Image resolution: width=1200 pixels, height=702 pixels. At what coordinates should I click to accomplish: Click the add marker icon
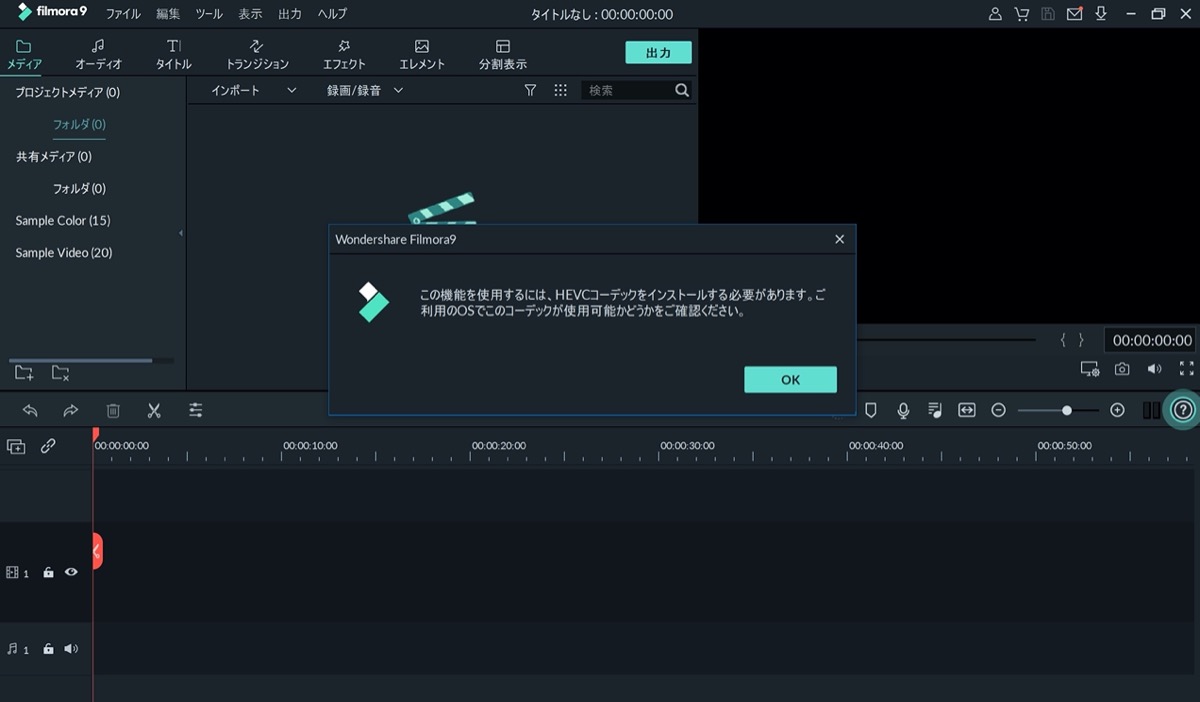pyautogui.click(x=871, y=410)
